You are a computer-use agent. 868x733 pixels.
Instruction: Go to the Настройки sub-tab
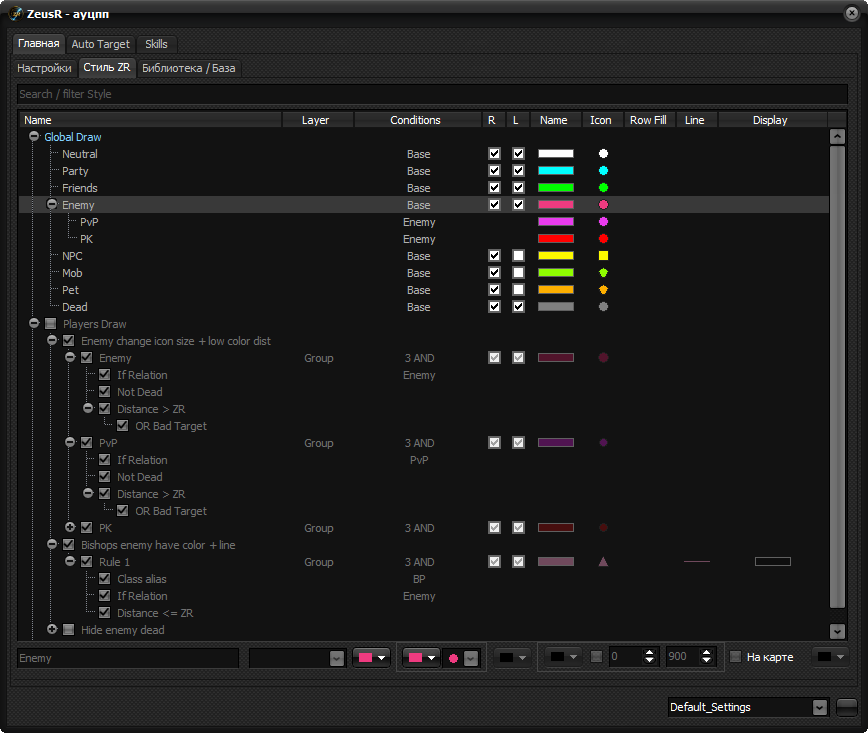point(44,68)
